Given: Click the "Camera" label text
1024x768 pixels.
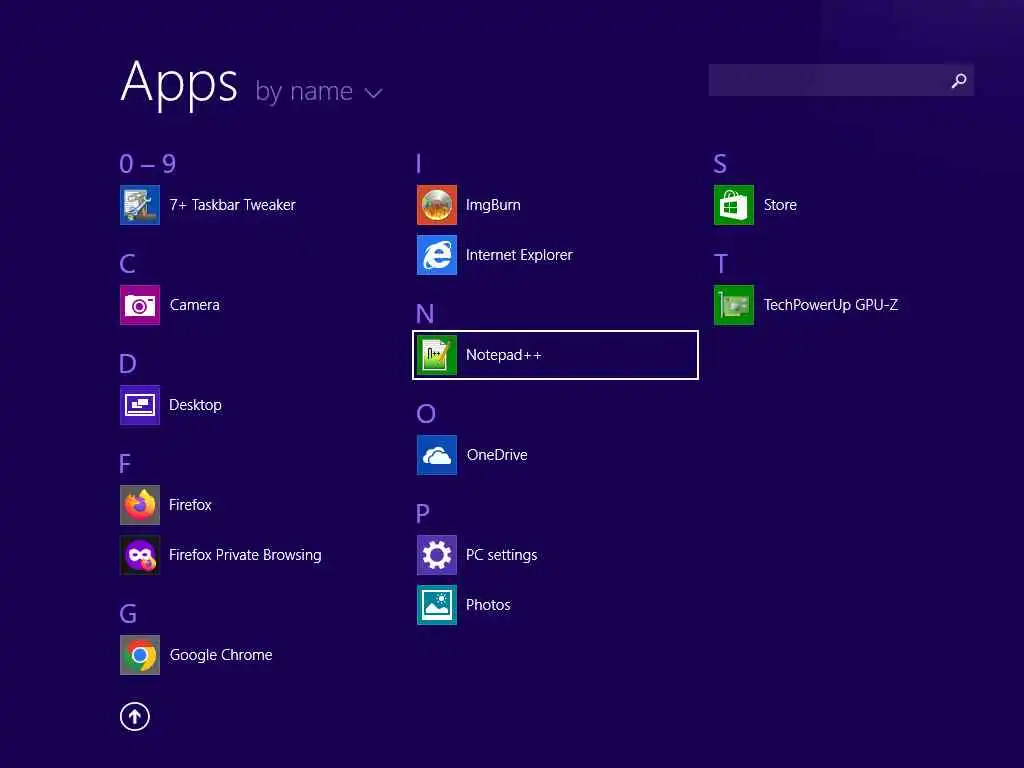Looking at the screenshot, I should [195, 305].
